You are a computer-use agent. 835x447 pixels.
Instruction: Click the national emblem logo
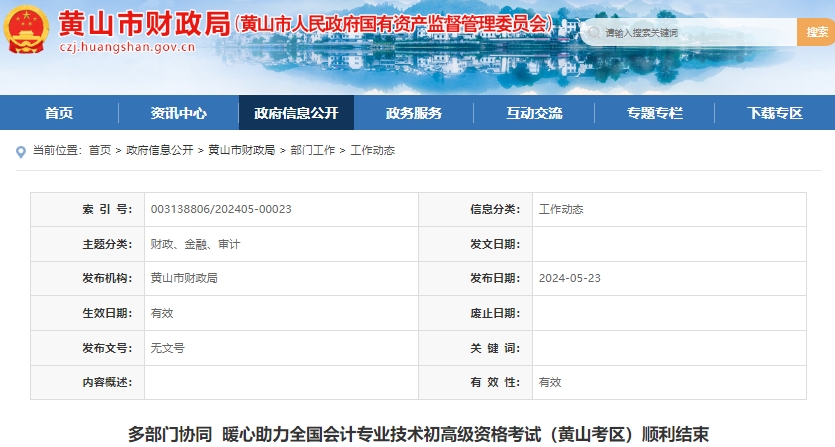point(28,32)
